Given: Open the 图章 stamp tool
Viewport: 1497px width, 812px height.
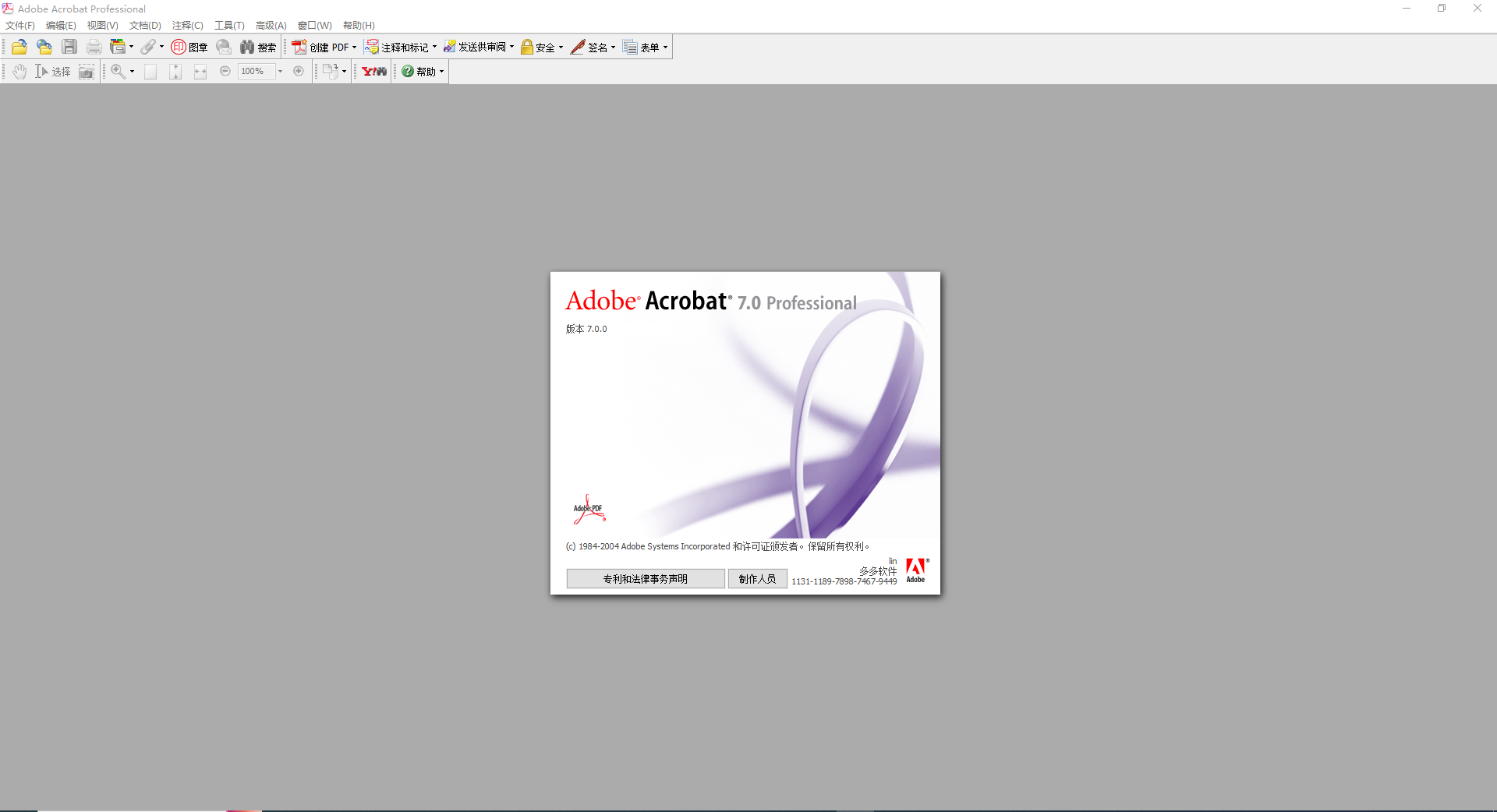Looking at the screenshot, I should click(189, 48).
